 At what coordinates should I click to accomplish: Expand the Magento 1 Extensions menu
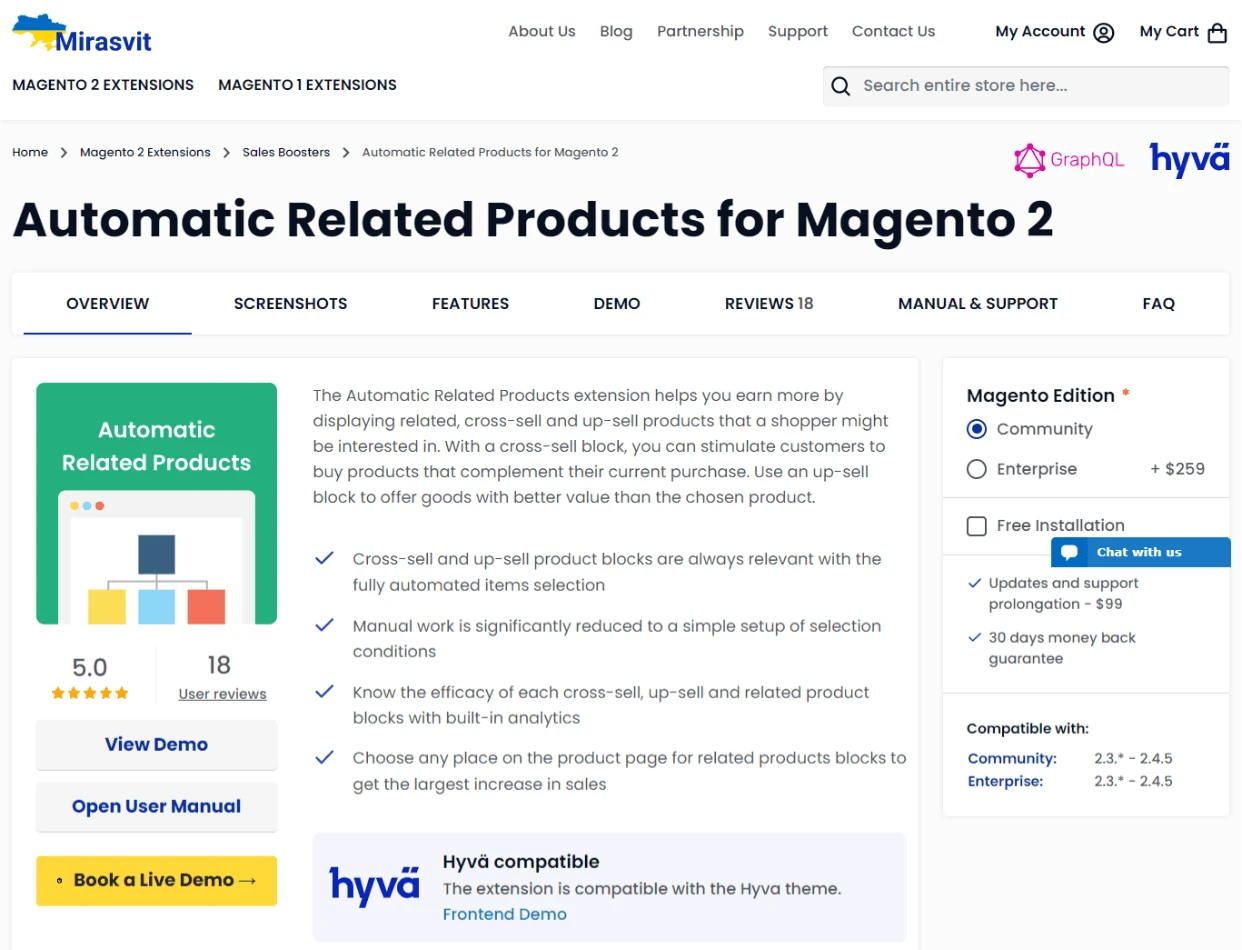(307, 85)
